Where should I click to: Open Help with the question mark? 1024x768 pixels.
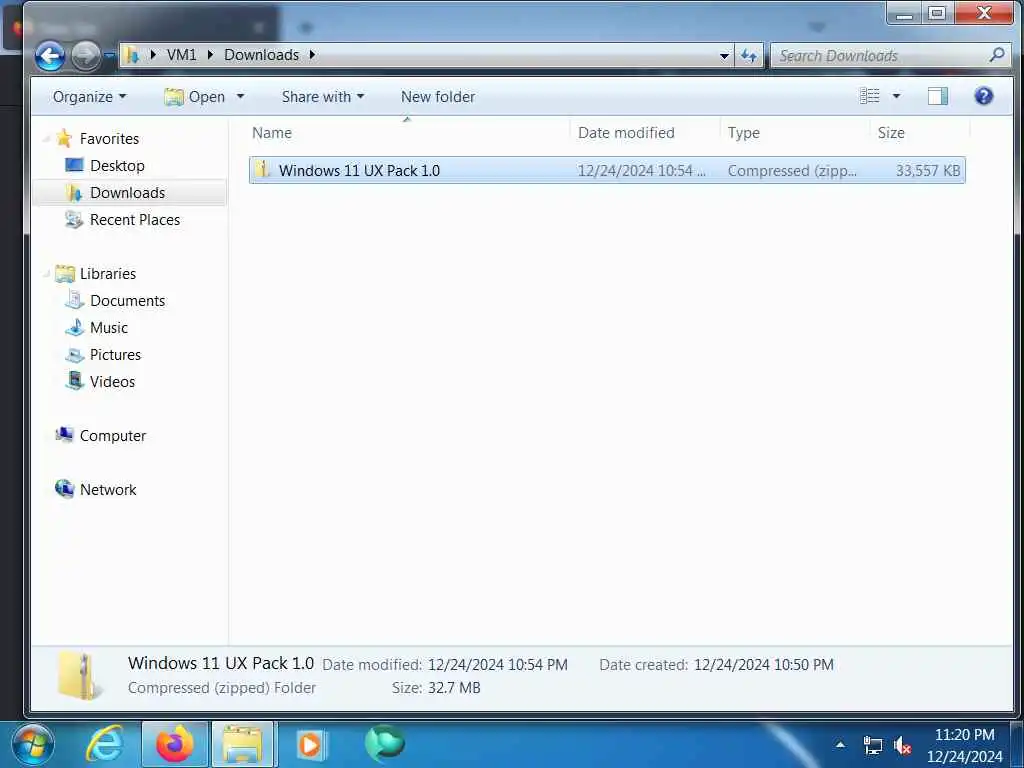pos(984,96)
